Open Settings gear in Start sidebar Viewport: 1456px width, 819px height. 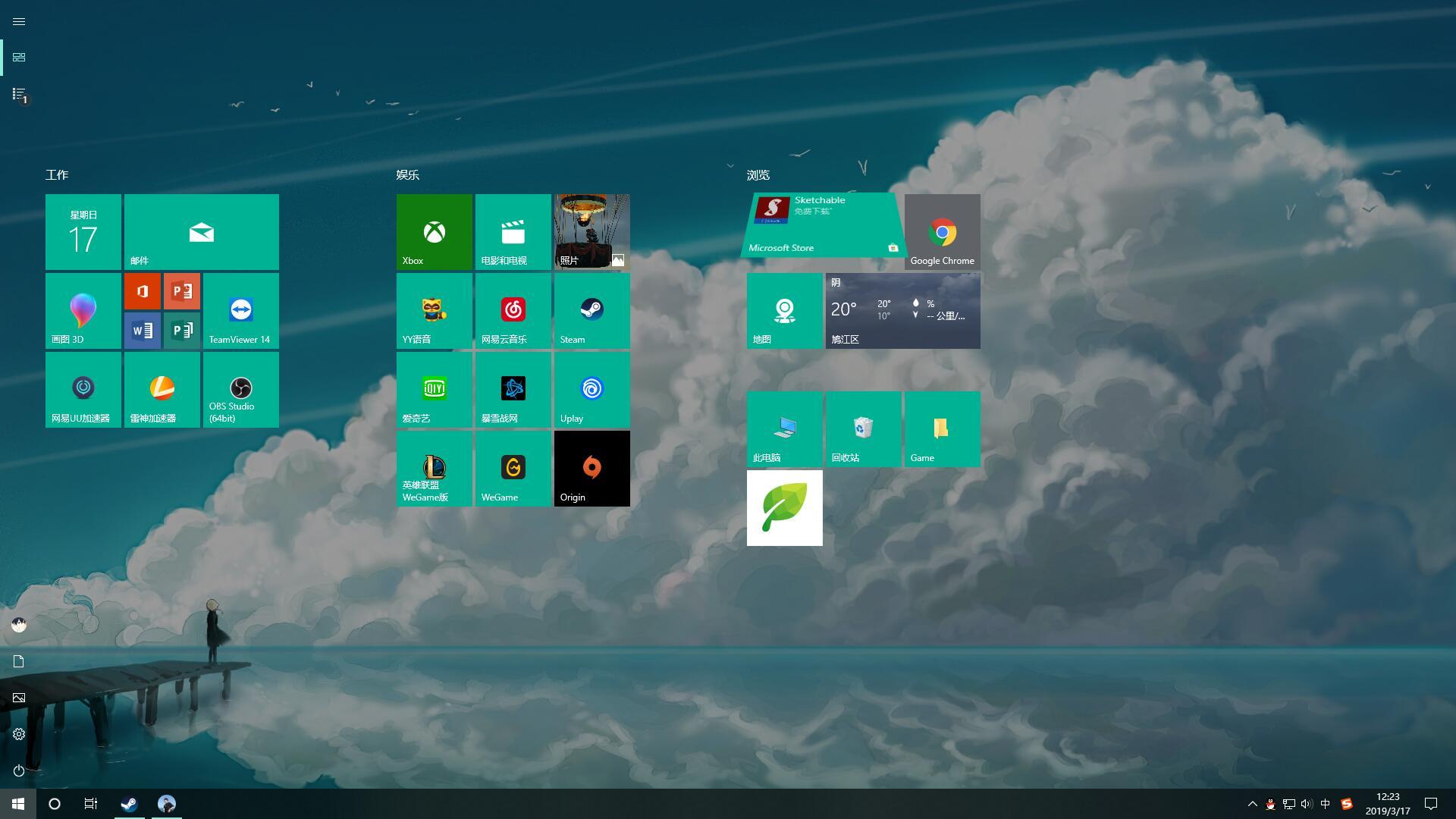[x=19, y=734]
